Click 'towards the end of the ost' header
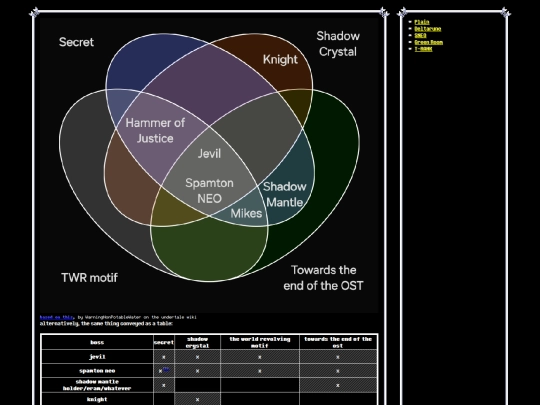 coord(338,342)
